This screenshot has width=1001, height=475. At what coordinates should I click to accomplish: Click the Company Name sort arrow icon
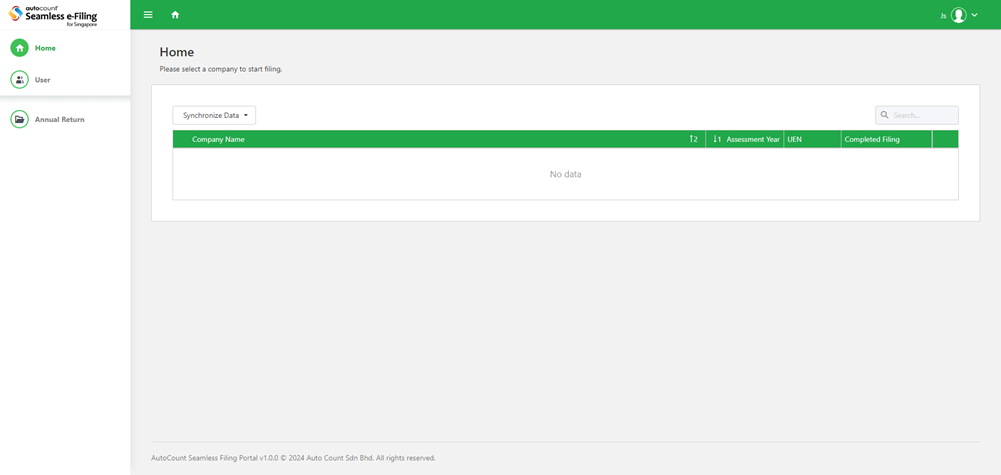[693, 139]
